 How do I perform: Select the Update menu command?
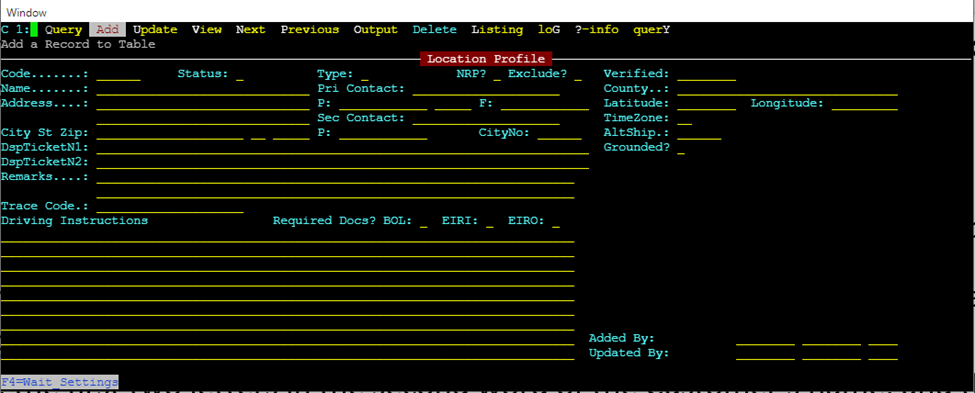[155, 30]
